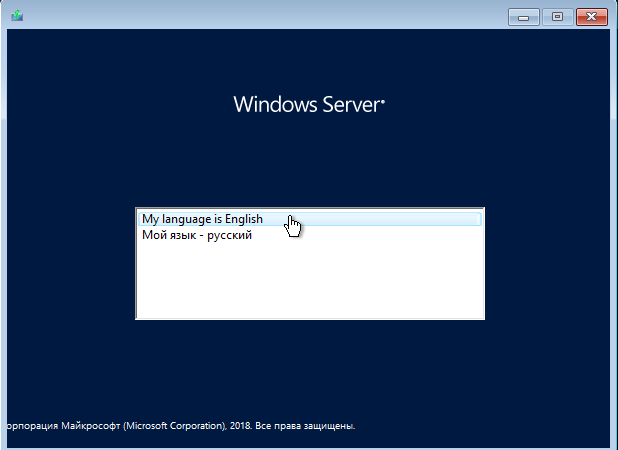
Task: Minimize the Windows Server setup window
Action: (x=523, y=17)
